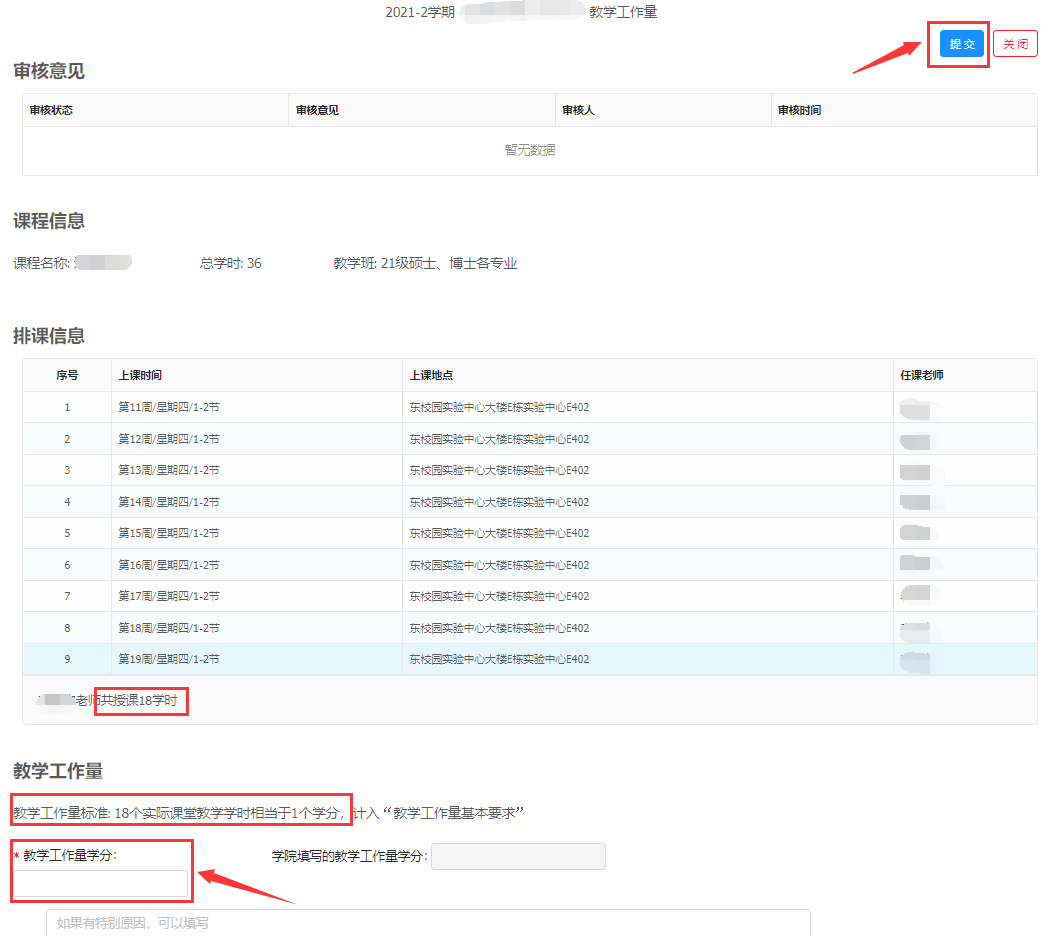Viewport: 1046px width, 936px height.
Task: Click the 第13周/星期四/1-2节 row
Action: [169, 470]
